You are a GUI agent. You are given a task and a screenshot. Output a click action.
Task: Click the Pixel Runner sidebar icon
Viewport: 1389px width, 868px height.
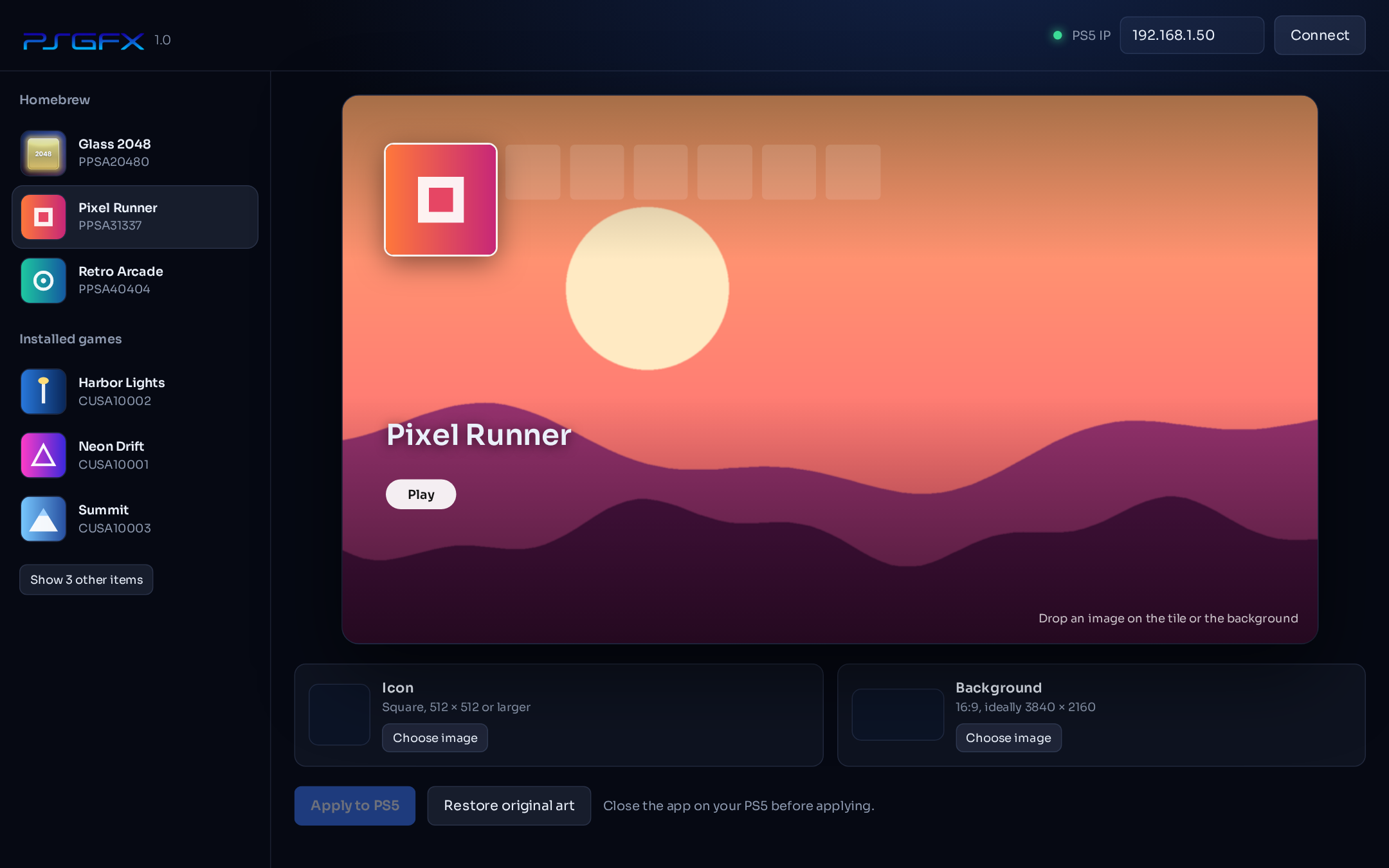(x=43, y=217)
